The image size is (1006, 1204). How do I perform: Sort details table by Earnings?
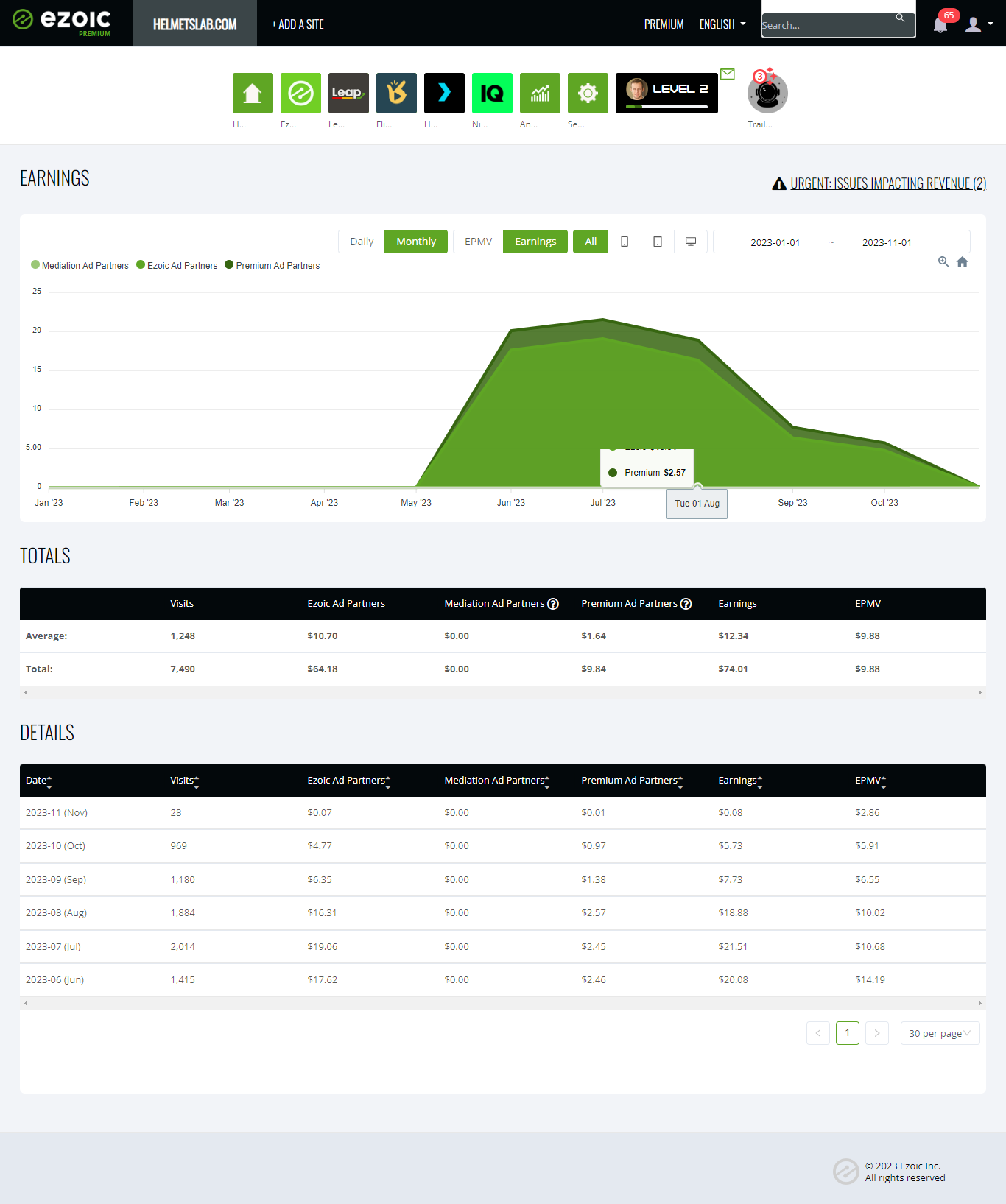tap(740, 781)
